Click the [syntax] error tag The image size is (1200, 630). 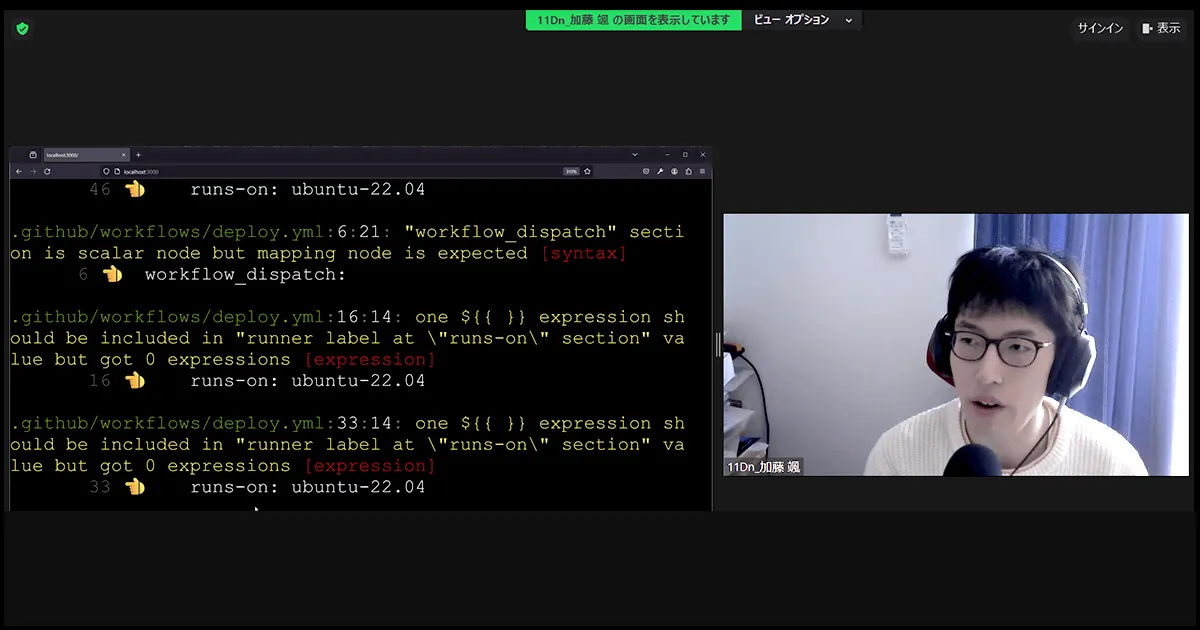[583, 253]
